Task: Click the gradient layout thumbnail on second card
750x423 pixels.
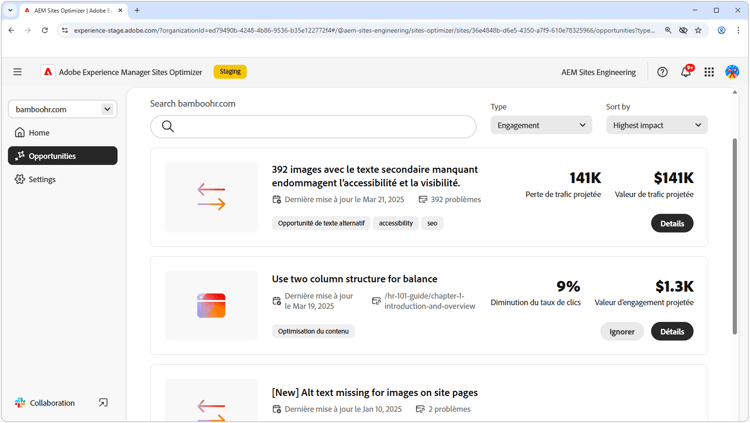Action: coord(211,305)
